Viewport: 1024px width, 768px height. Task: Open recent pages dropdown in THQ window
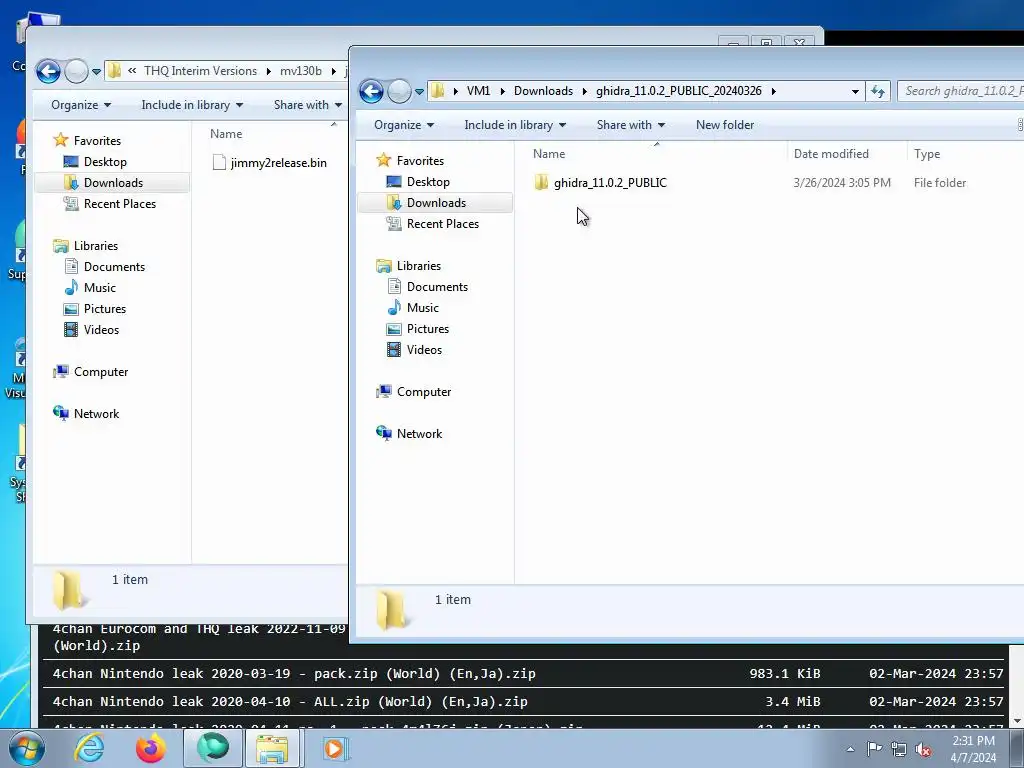(x=96, y=72)
